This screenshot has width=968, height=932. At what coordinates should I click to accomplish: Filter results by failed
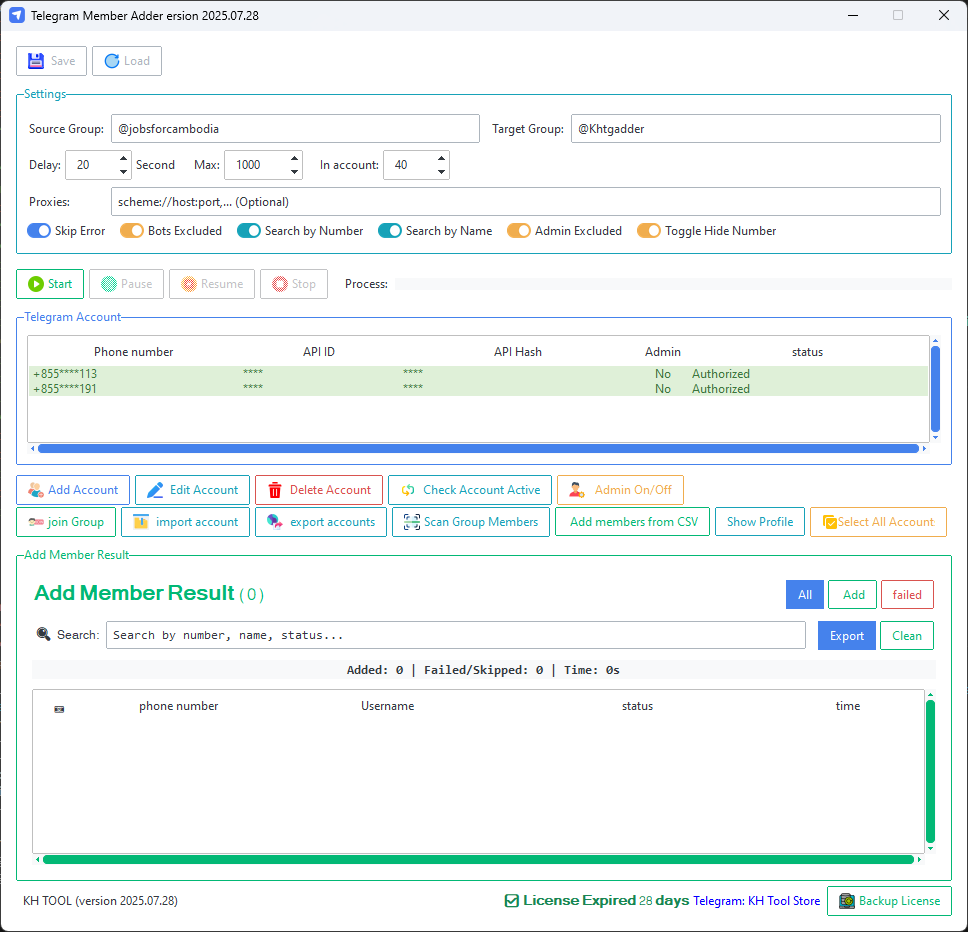click(x=907, y=594)
